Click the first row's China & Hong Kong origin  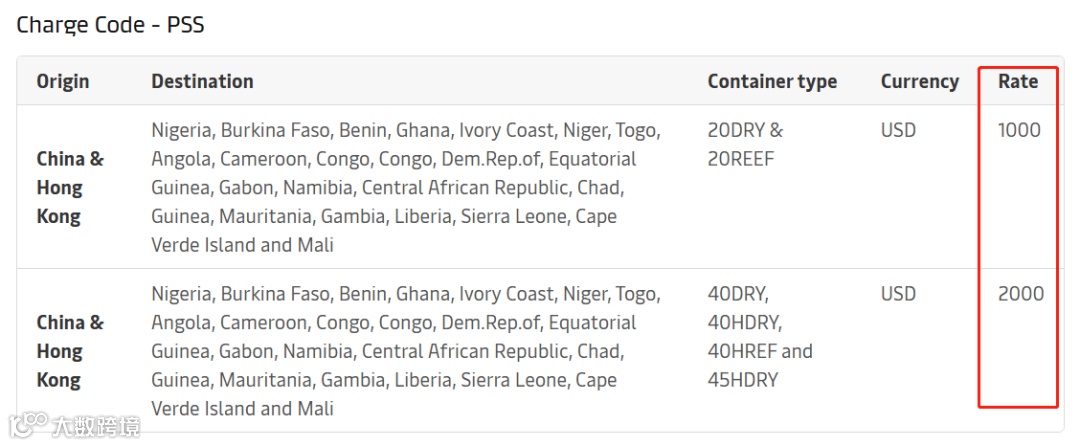(70, 187)
